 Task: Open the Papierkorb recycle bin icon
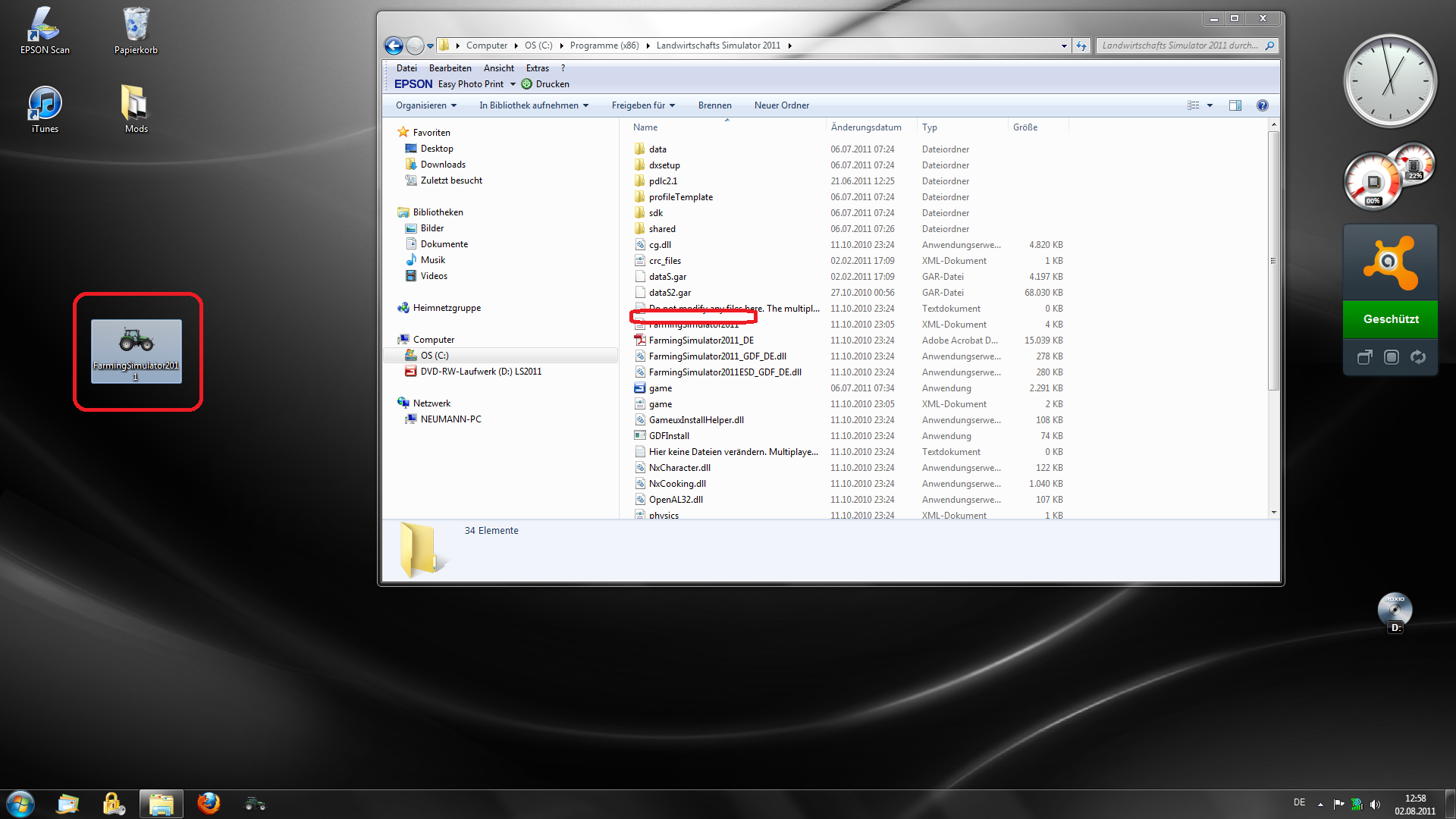(x=136, y=31)
